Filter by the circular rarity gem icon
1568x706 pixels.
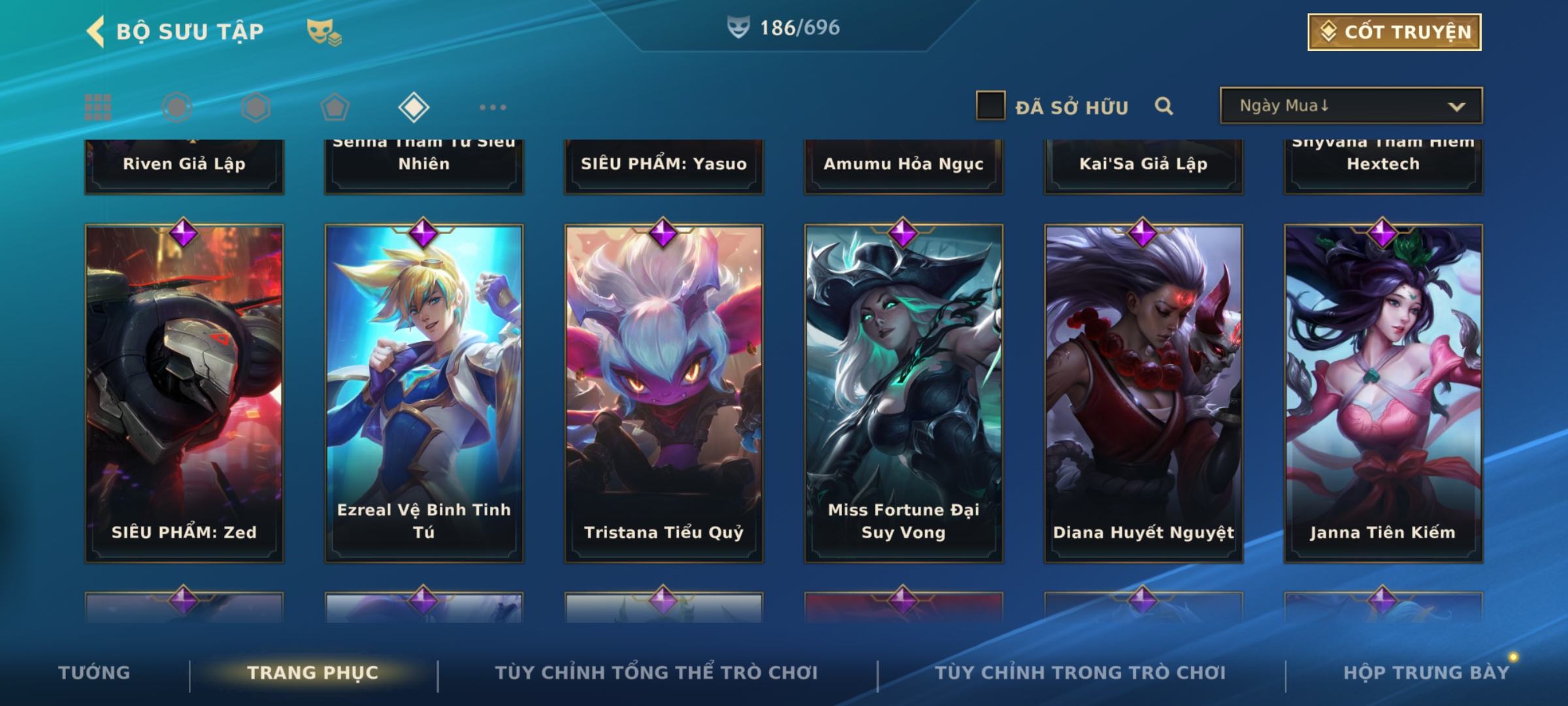pos(177,107)
